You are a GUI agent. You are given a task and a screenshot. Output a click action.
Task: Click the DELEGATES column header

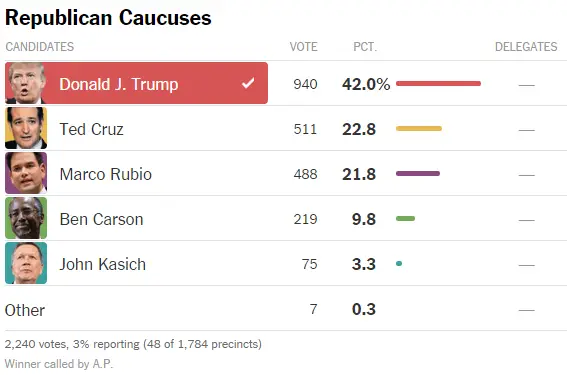point(526,47)
